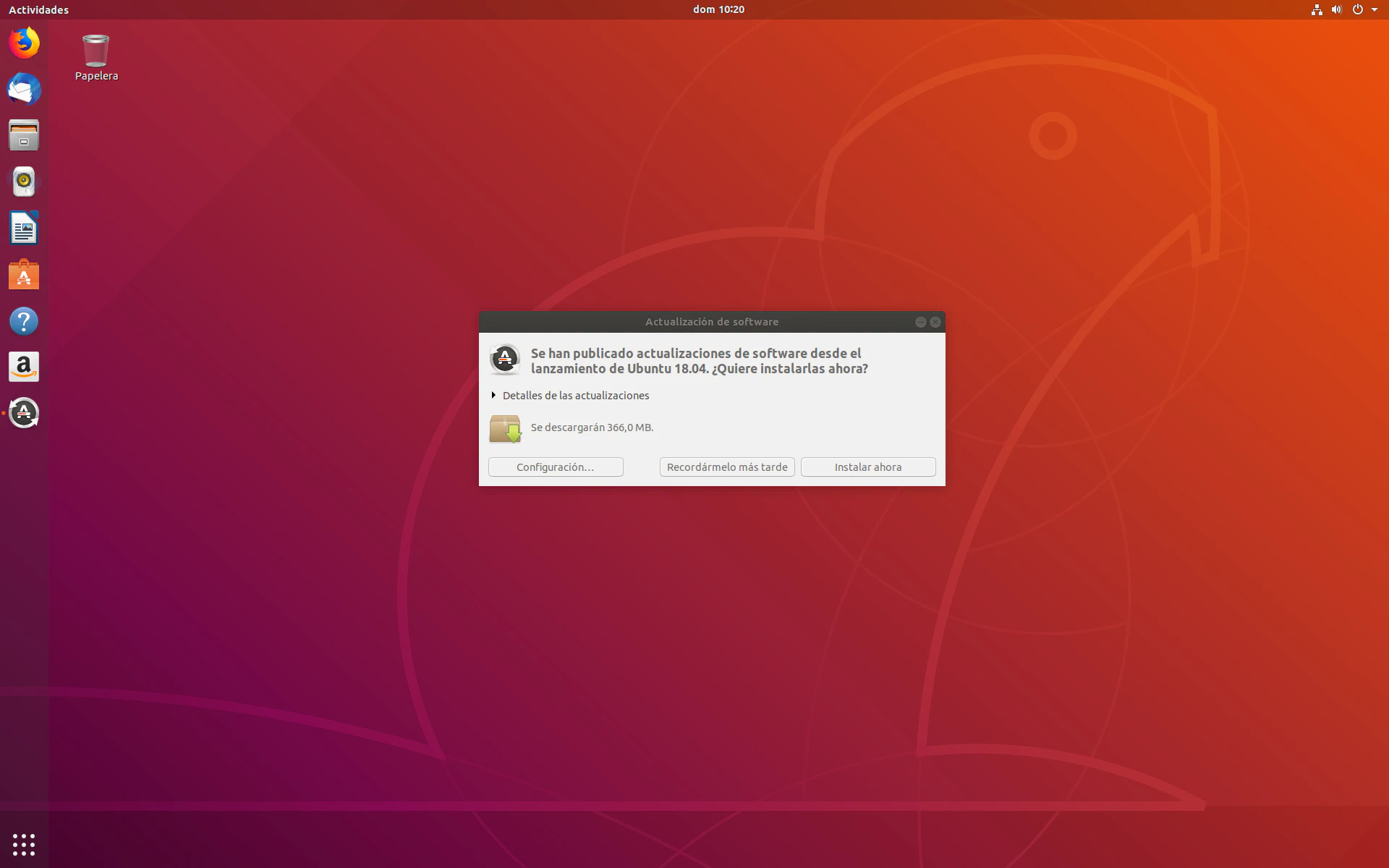1389x868 pixels.
Task: Show applications grid button
Action: coord(24,843)
